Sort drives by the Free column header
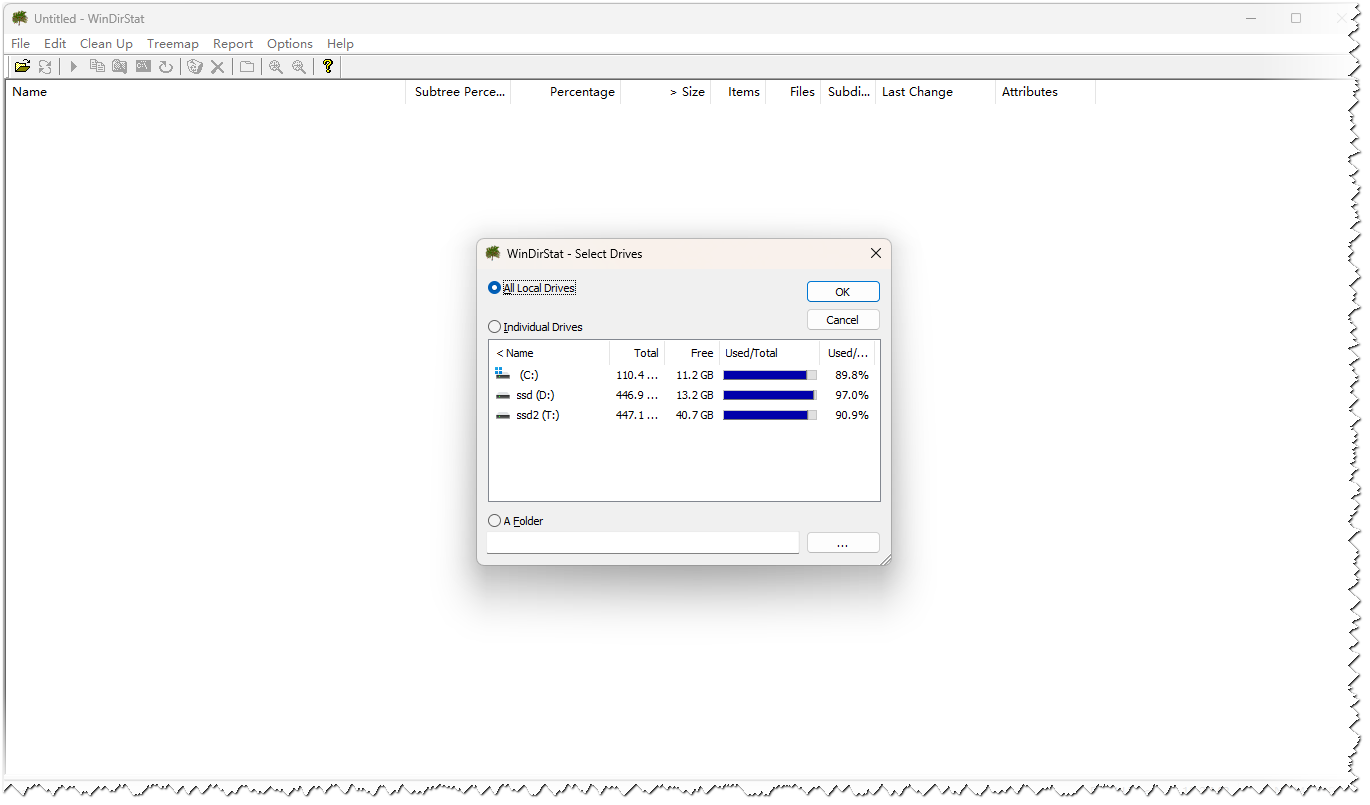 692,353
